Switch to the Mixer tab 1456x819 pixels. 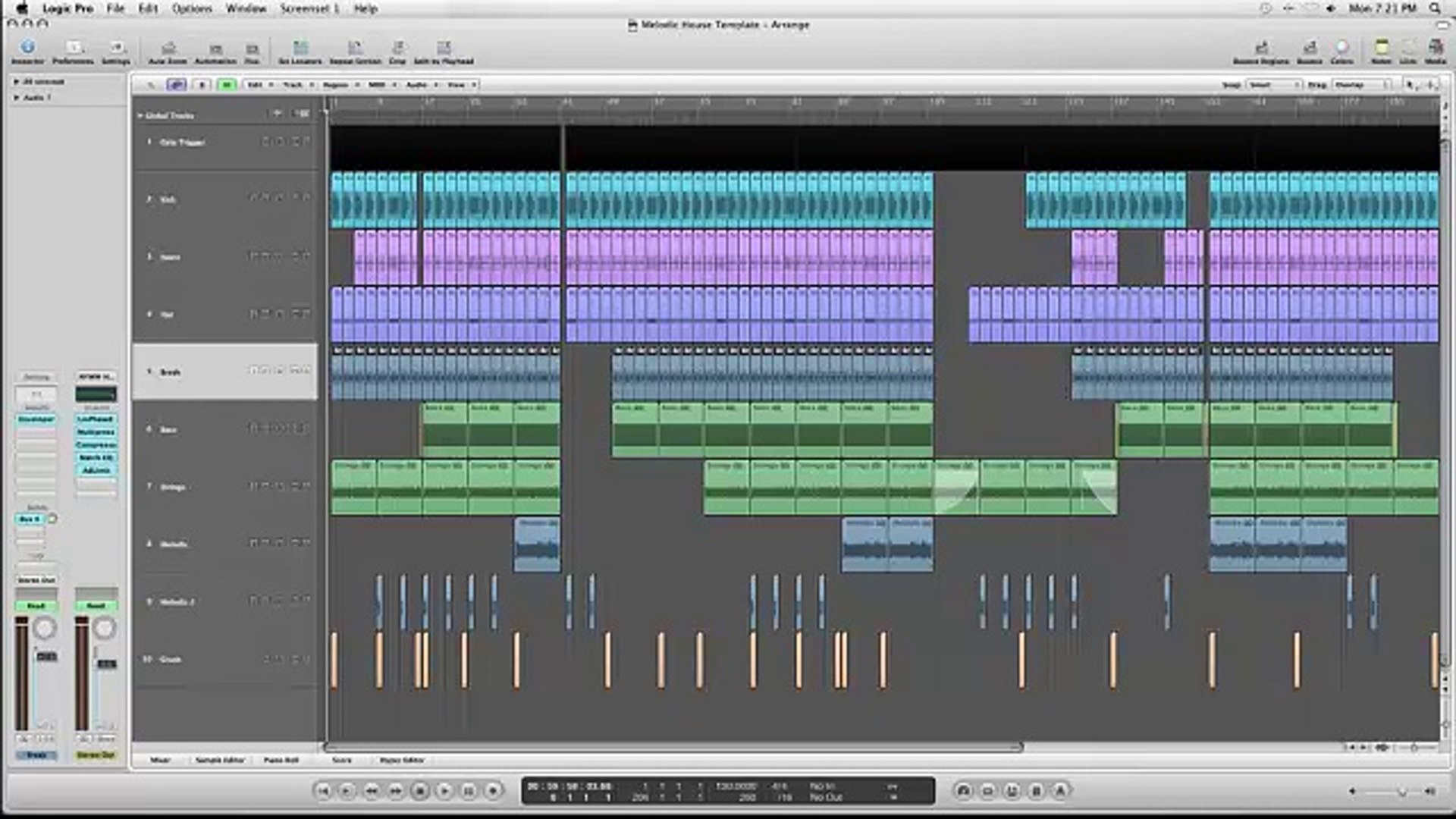[160, 760]
